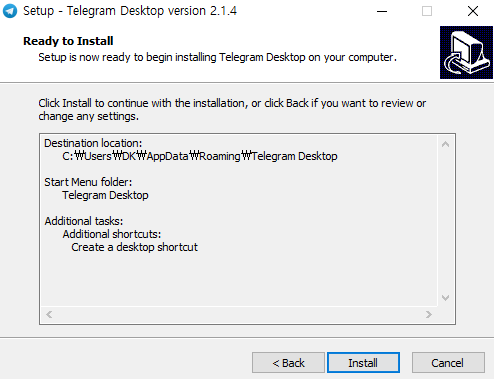This screenshot has width=494, height=379.
Task: Close the Setup window
Action: (473, 11)
